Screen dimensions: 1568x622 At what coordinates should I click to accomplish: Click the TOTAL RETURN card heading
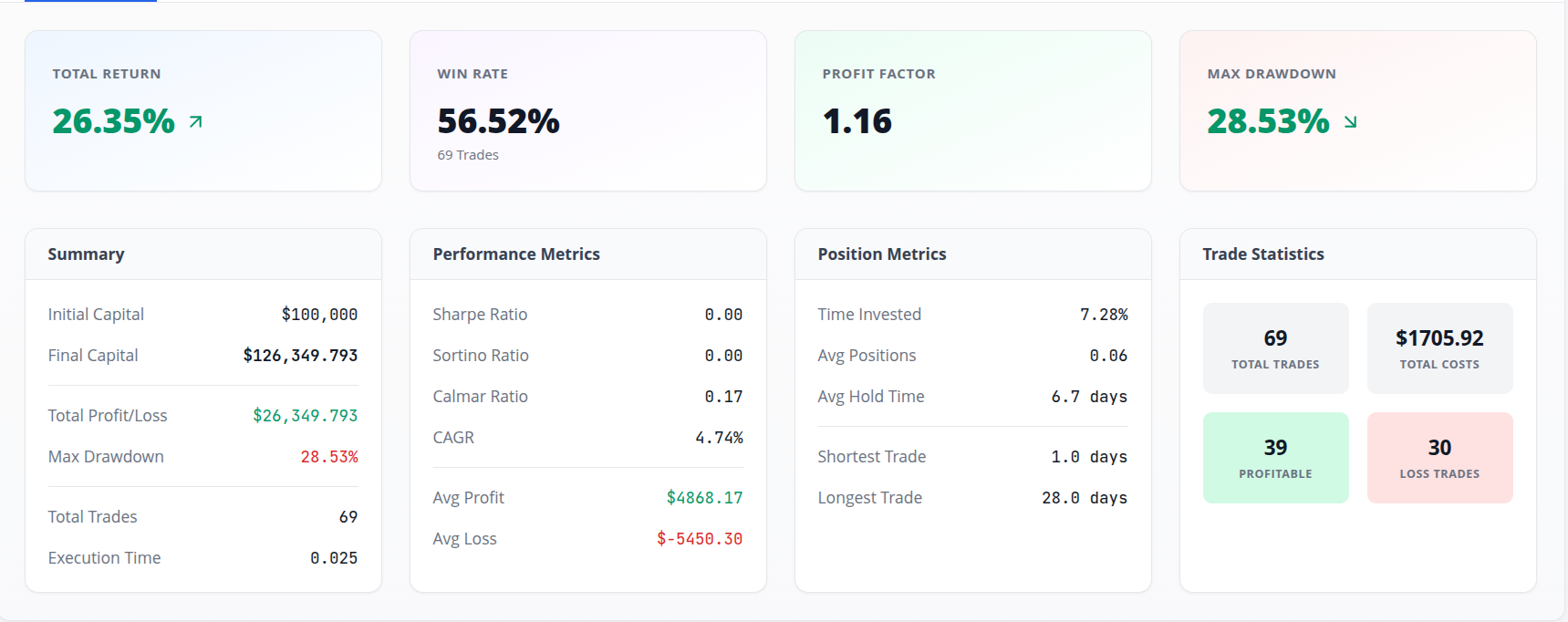(x=107, y=74)
